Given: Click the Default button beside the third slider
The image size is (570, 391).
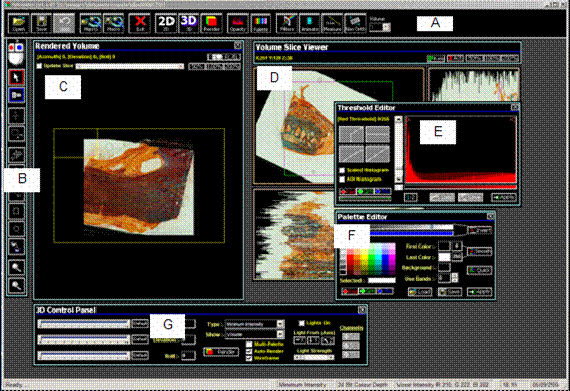Looking at the screenshot, I should click(140, 355).
